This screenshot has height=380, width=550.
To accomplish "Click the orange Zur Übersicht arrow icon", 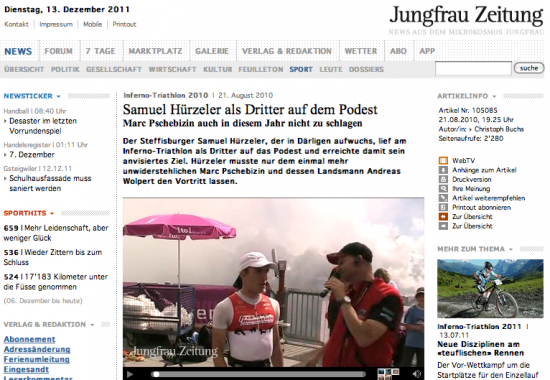I will coord(443,217).
